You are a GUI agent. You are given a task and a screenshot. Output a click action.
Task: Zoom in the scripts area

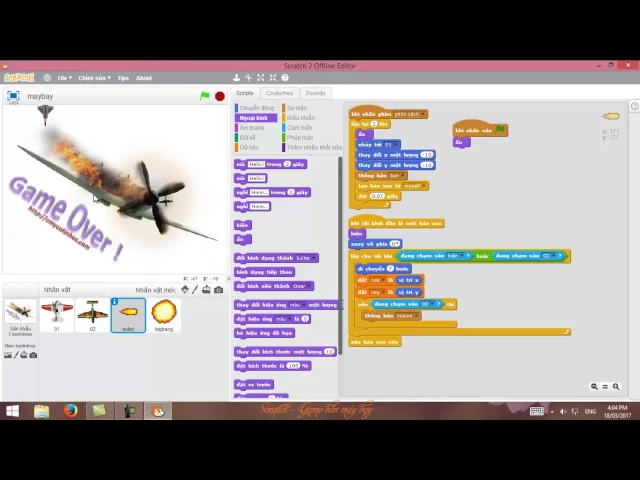pyautogui.click(x=616, y=386)
